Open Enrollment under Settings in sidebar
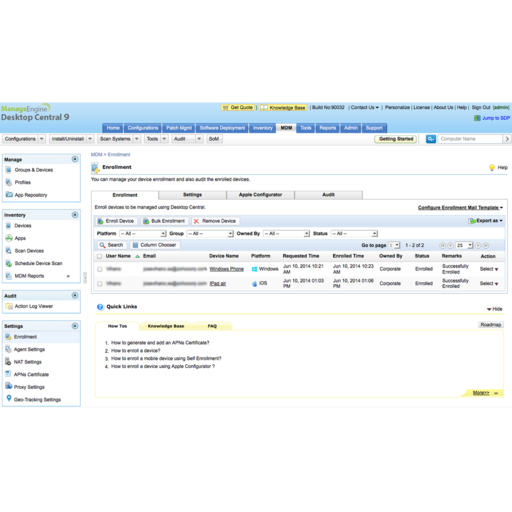The height and width of the screenshot is (512, 512). (x=25, y=337)
